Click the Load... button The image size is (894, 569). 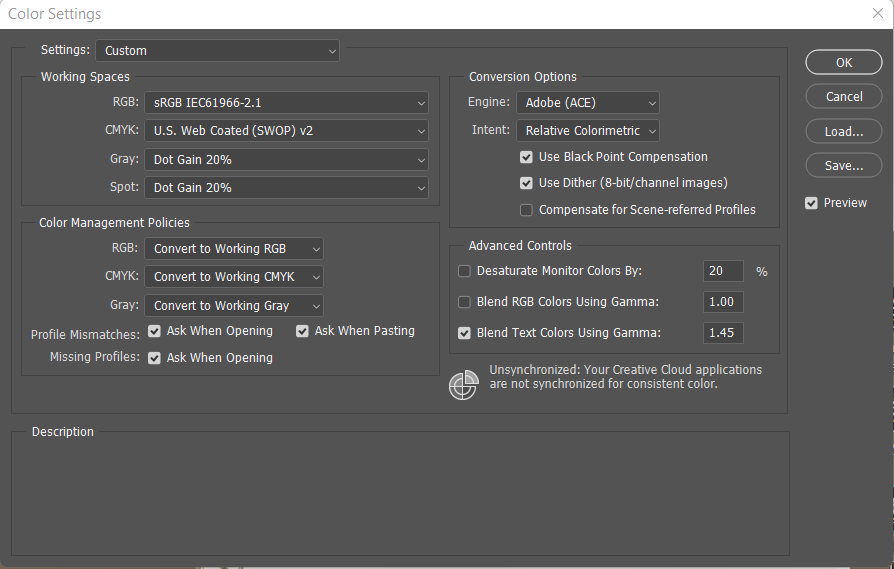[x=844, y=131]
